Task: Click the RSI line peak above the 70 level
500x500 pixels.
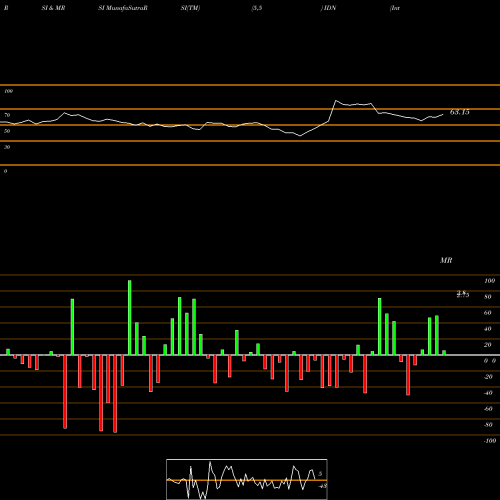Action: pos(336,100)
